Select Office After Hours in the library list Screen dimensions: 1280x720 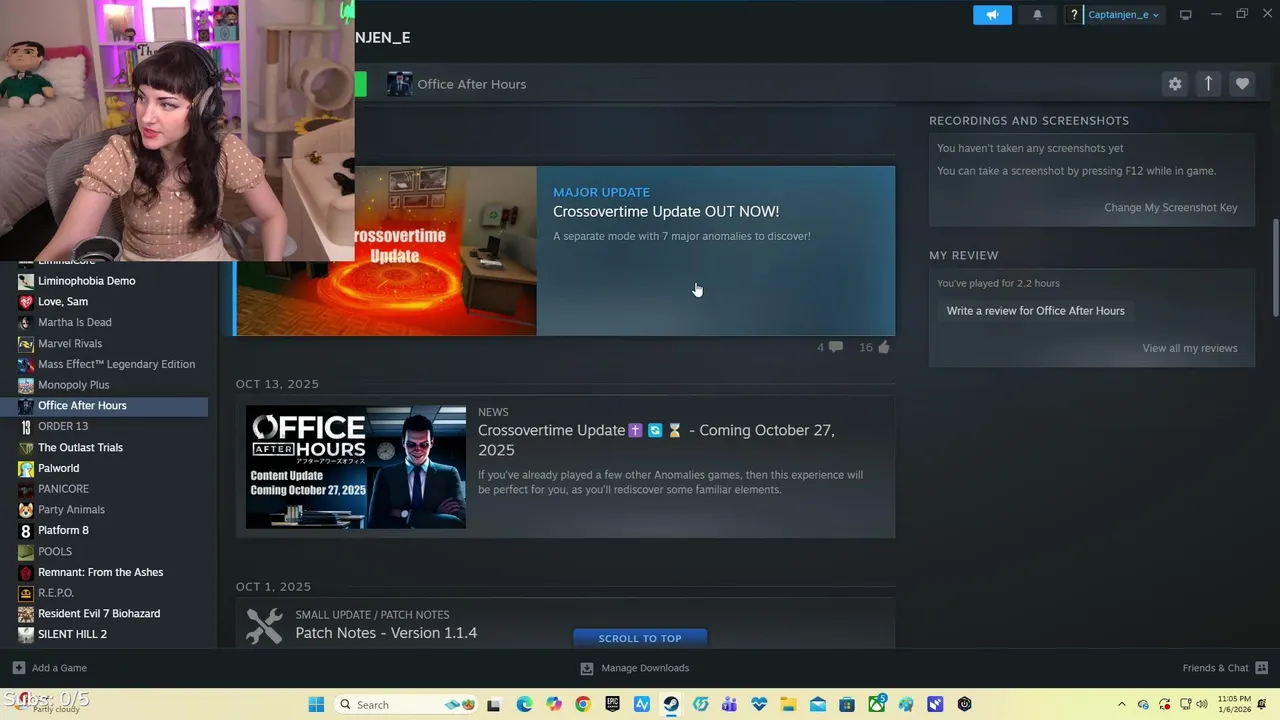tap(104, 406)
